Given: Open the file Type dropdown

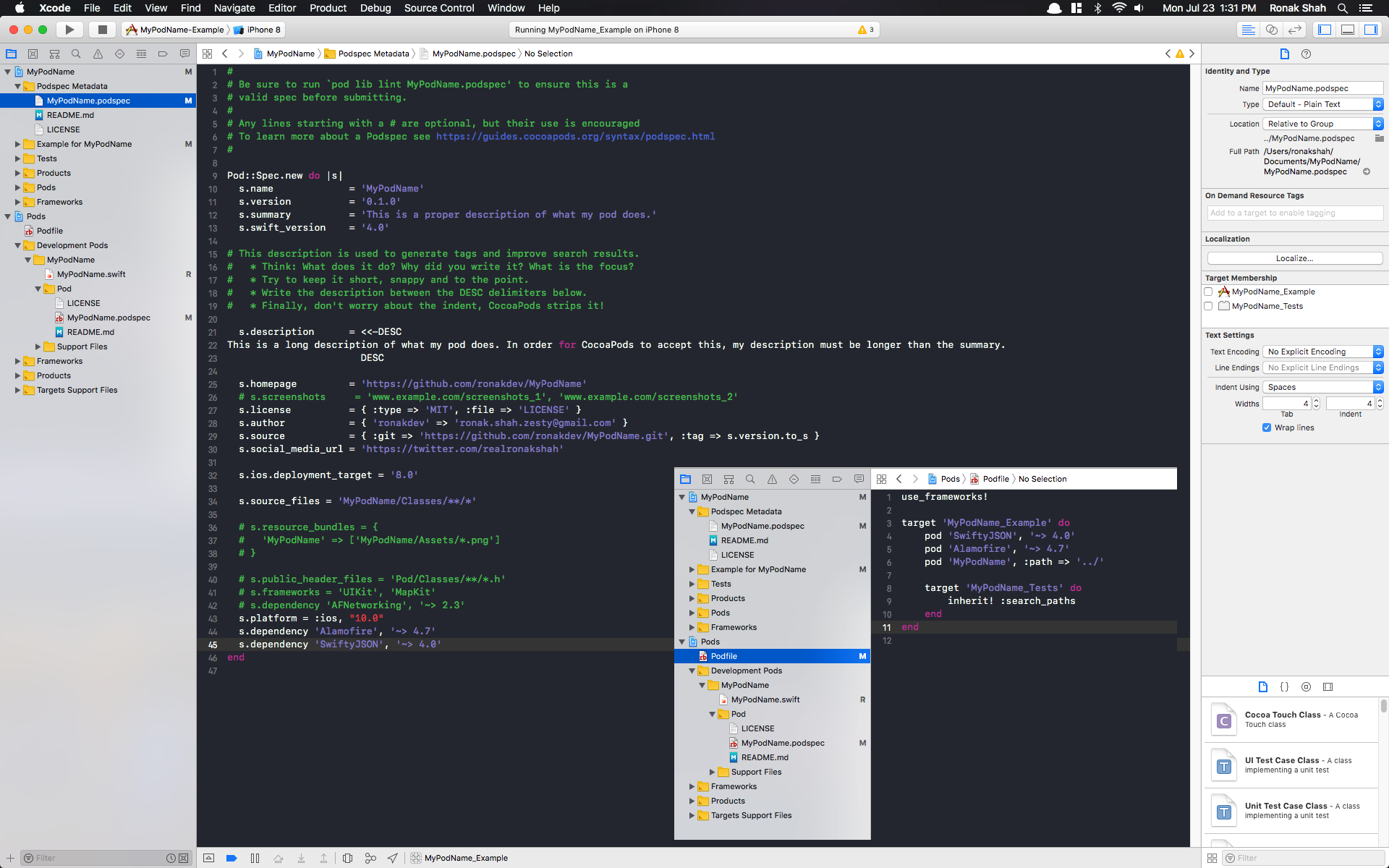Looking at the screenshot, I should pos(1323,104).
